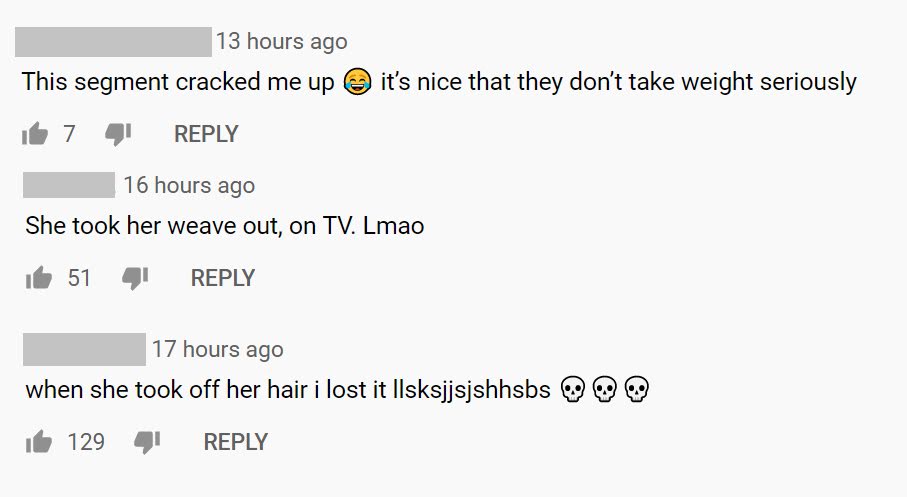Click the laughing emoji in the first comment
This screenshot has height=497, width=907.
[357, 82]
